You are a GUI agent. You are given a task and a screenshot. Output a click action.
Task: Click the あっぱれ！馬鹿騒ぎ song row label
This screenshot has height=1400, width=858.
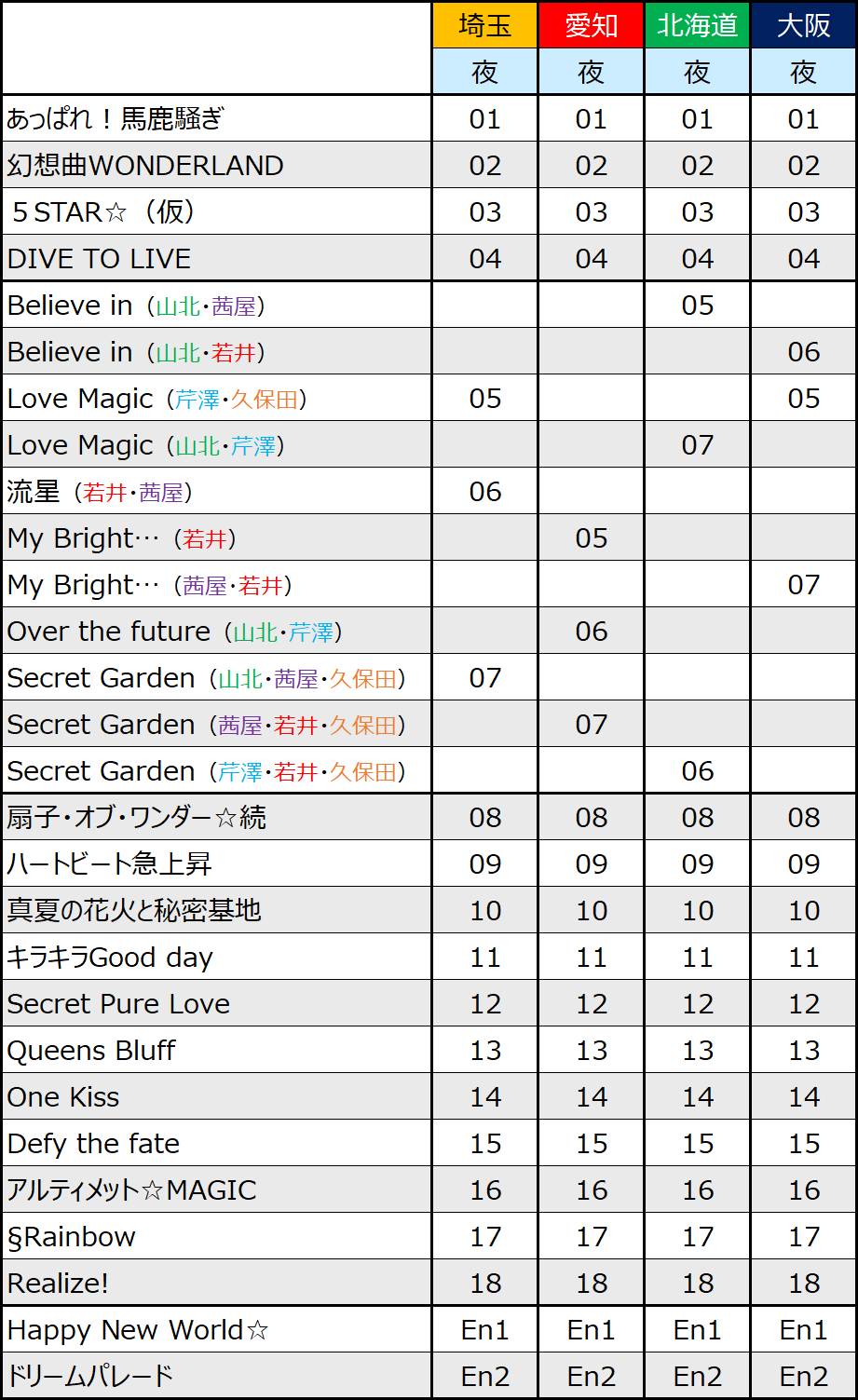coord(116,119)
